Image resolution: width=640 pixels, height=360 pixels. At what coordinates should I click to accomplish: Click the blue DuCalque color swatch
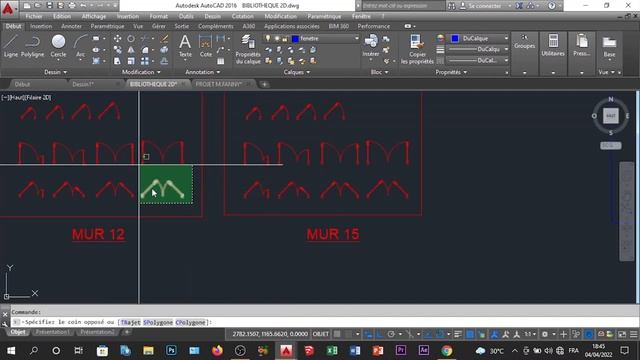(x=455, y=38)
